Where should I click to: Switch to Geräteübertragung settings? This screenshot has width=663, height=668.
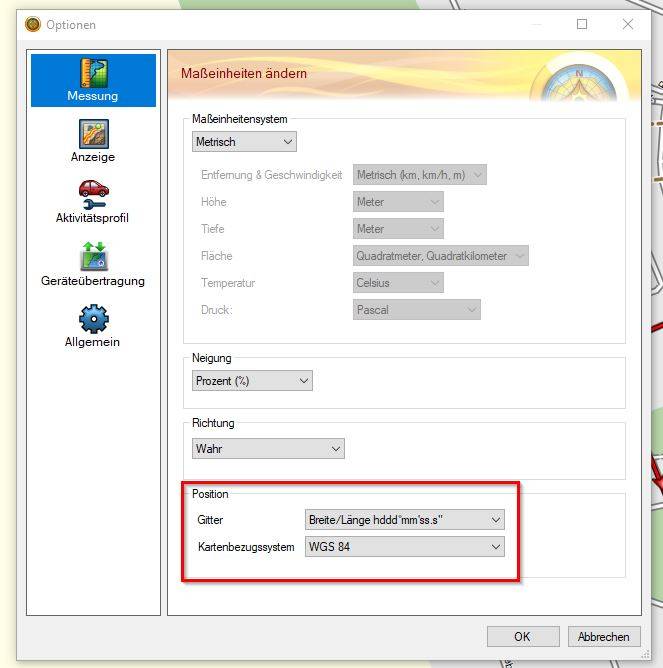coord(93,257)
